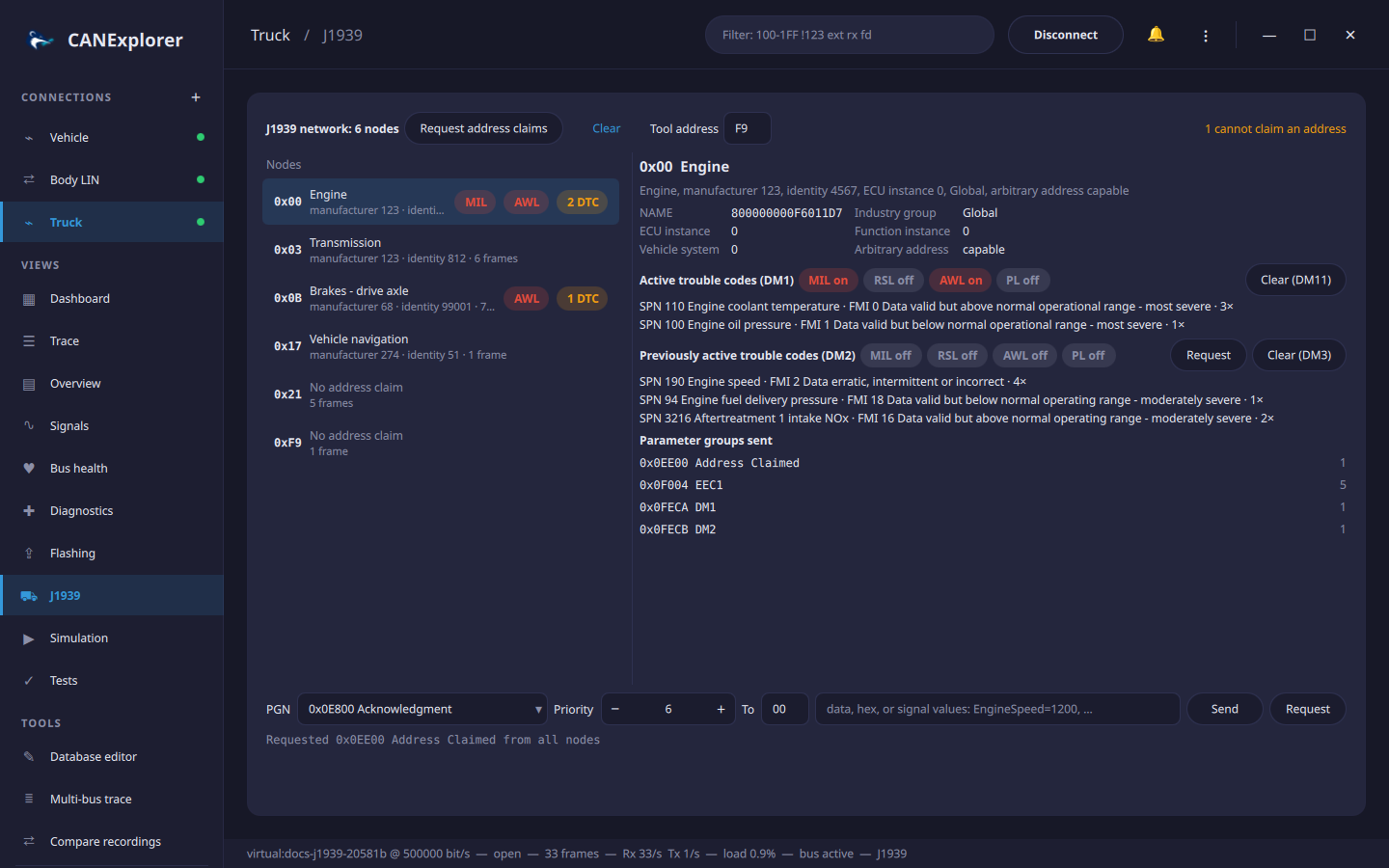Click the Flashing upload icon
The image size is (1389, 868).
pos(29,554)
